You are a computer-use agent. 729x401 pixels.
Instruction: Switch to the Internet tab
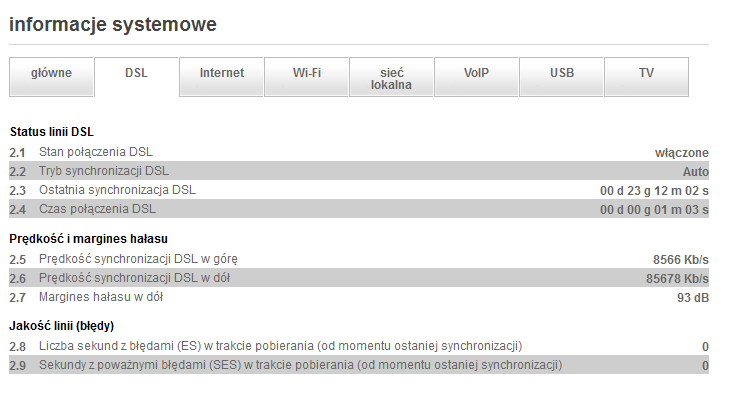(221, 74)
